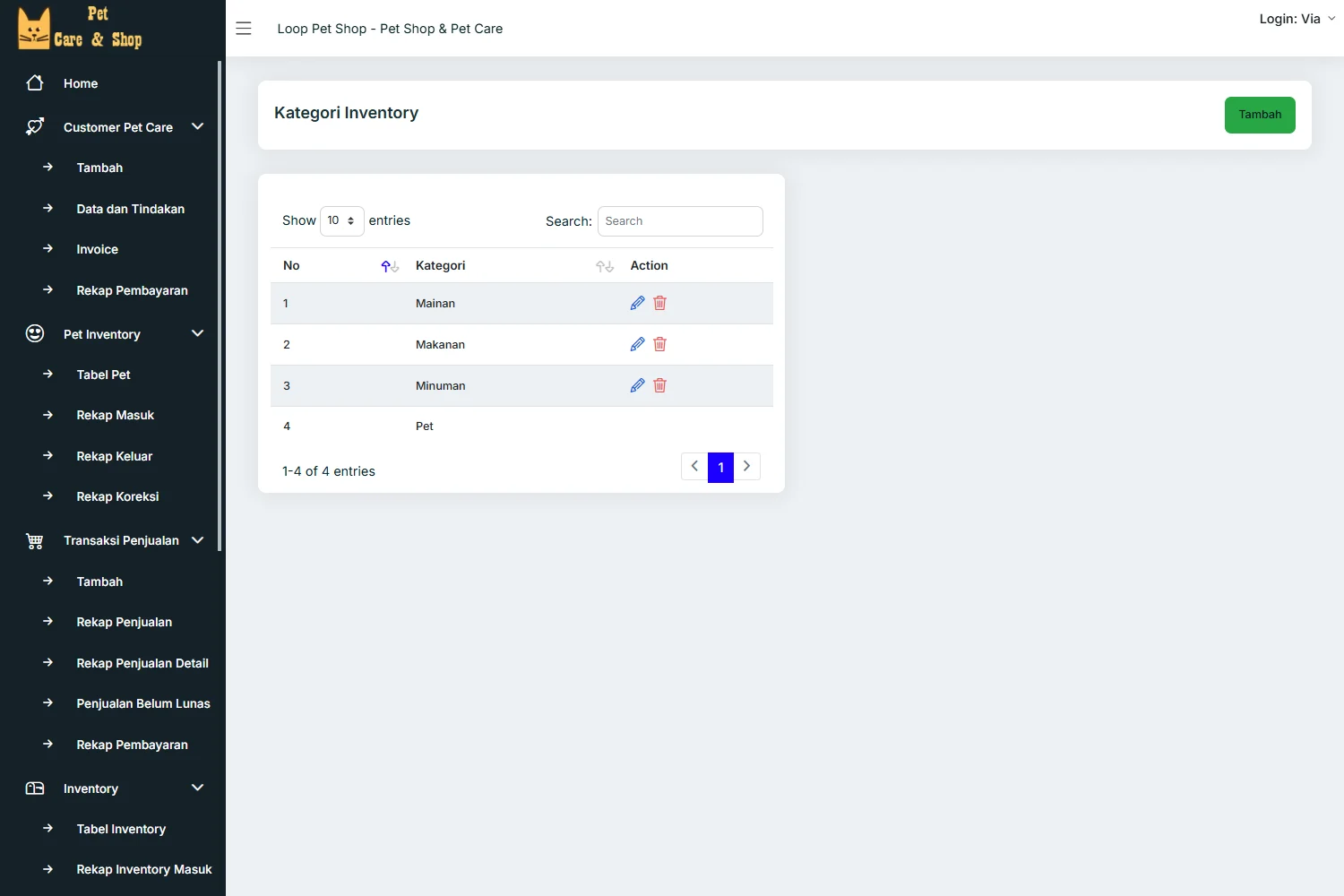Viewport: 1344px width, 896px height.
Task: Open Tabel Inventory menu item
Action: (x=121, y=829)
